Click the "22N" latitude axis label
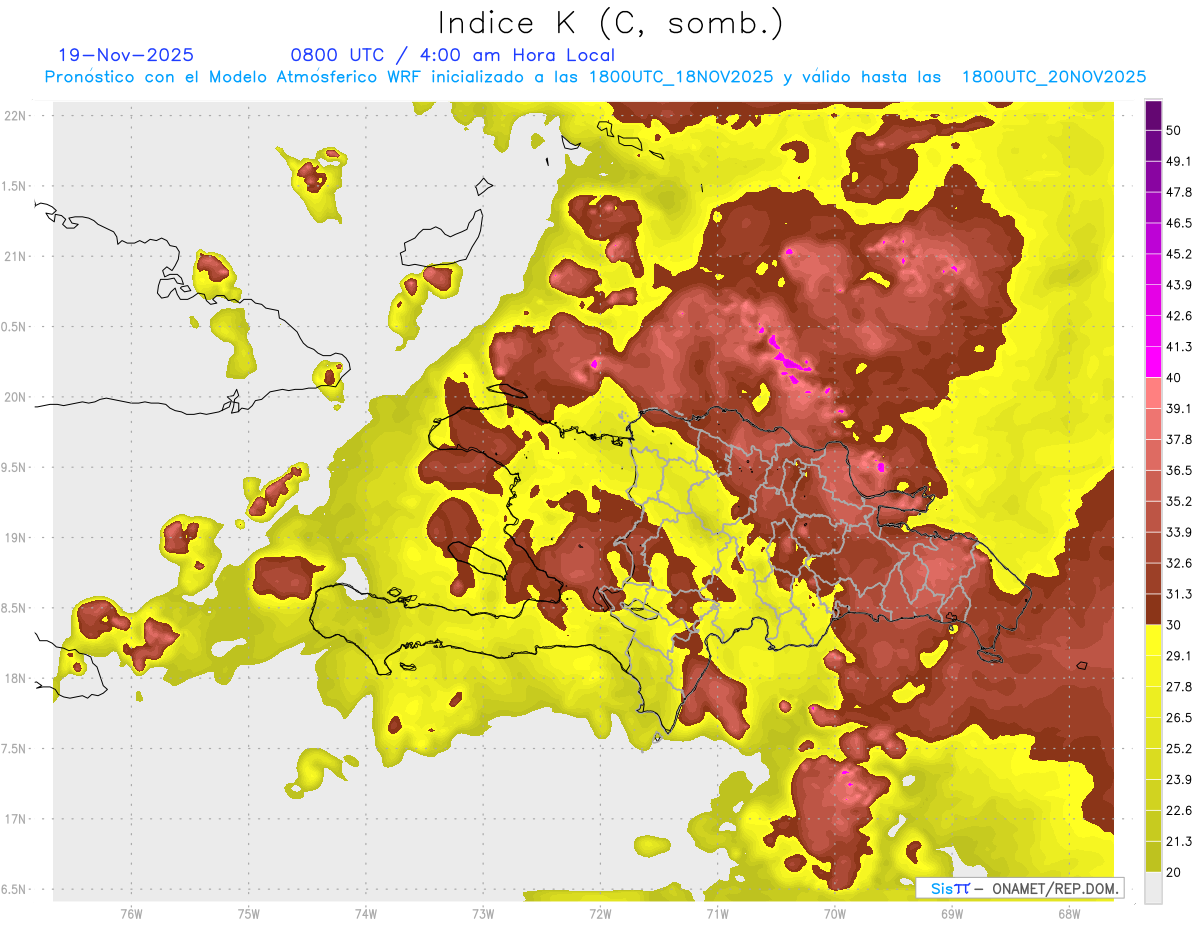1200x927 pixels. [x=17, y=116]
